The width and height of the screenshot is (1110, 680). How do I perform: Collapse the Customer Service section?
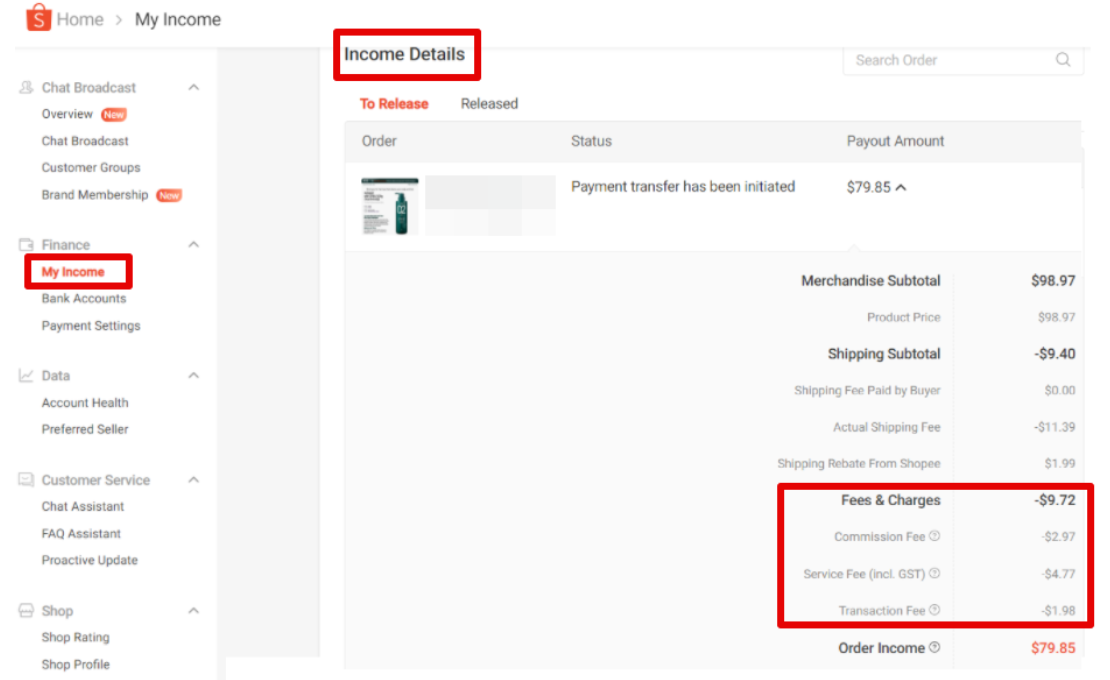(194, 480)
